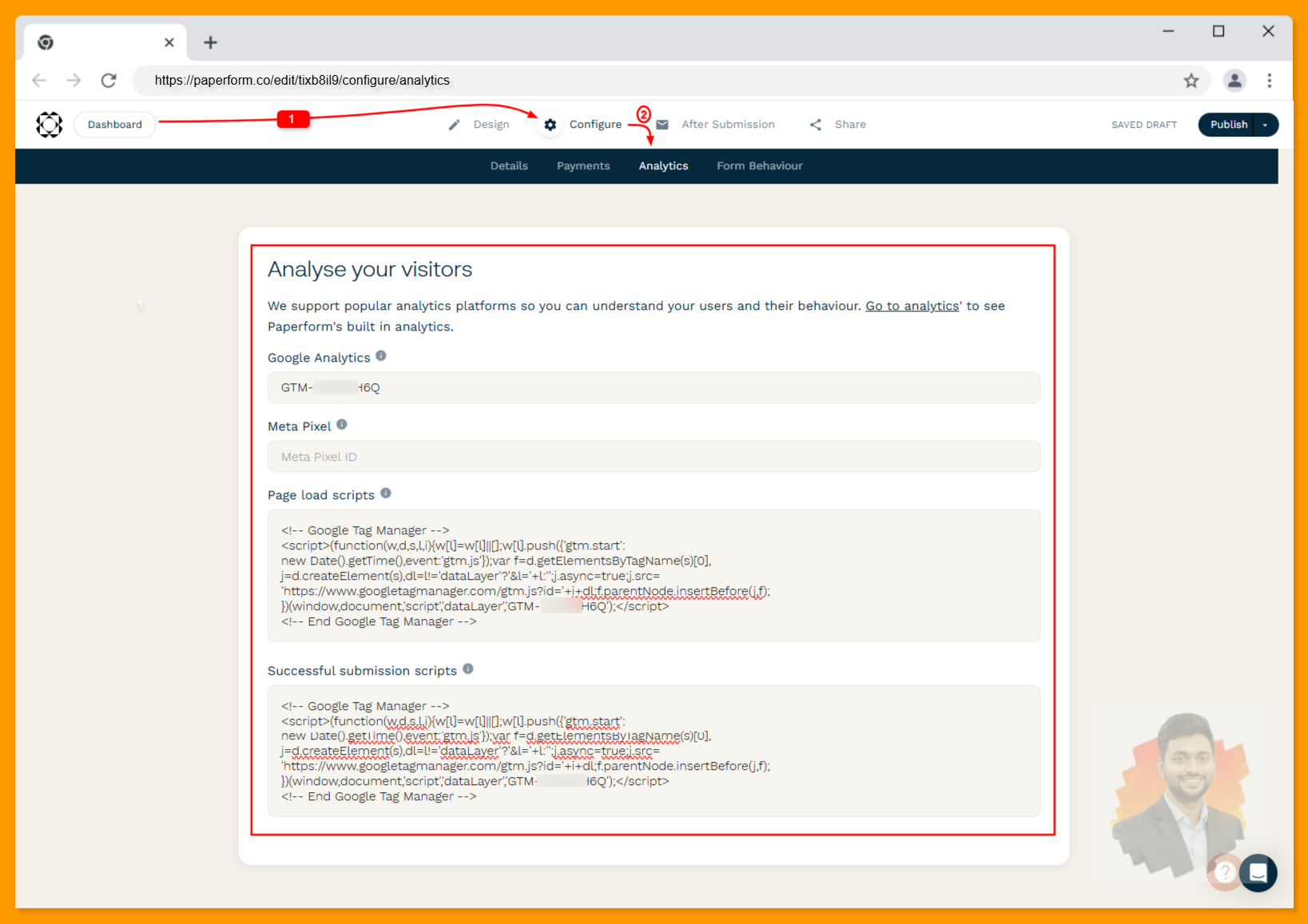Click the Meta Pixel info tooltip icon
This screenshot has width=1308, height=924.
point(342,424)
